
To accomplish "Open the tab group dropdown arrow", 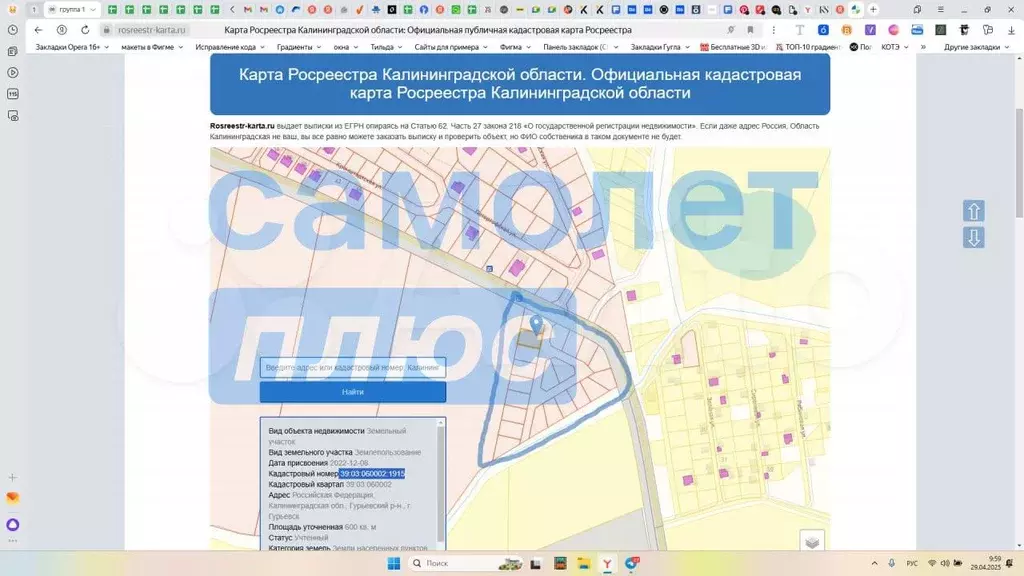I will [x=93, y=10].
